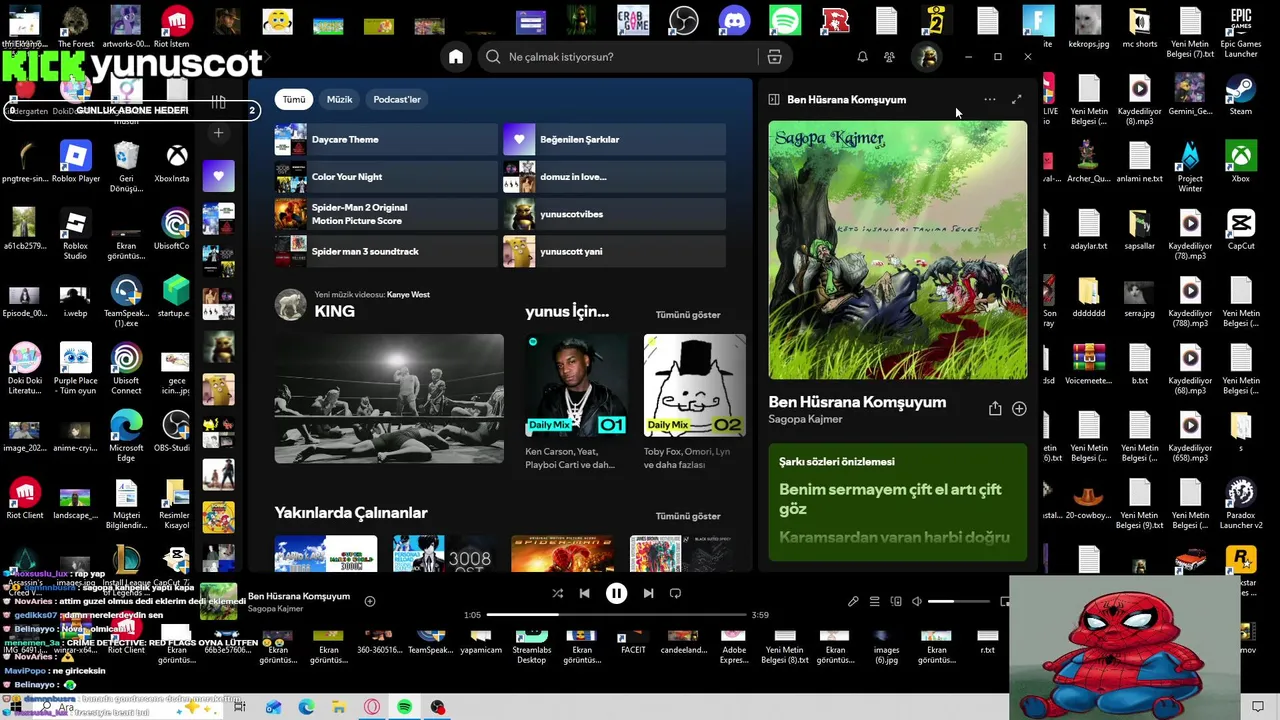
Task: Share the song Ben Hüsrana Komşuyum
Action: tap(994, 408)
